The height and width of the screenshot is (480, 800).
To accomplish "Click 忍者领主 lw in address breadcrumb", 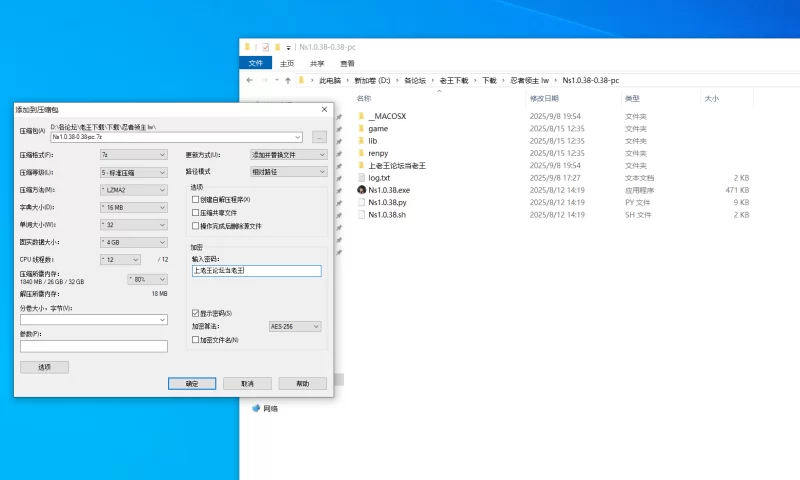I will click(x=530, y=81).
